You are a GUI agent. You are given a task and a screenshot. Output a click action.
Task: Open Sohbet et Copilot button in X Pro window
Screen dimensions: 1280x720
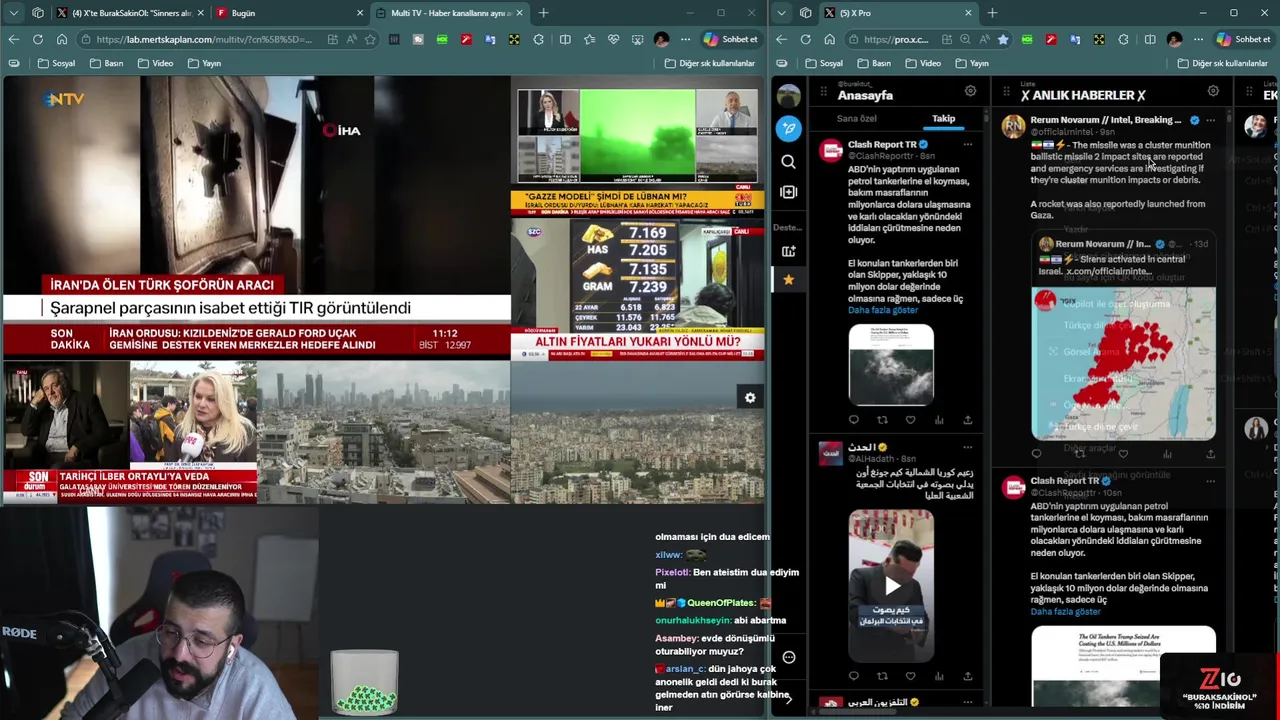click(x=1243, y=39)
